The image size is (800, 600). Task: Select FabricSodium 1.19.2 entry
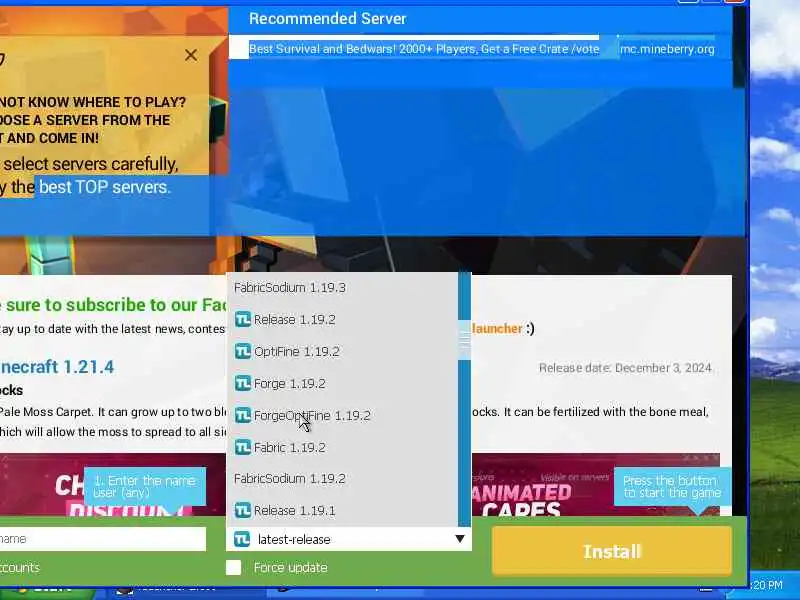coord(342,479)
